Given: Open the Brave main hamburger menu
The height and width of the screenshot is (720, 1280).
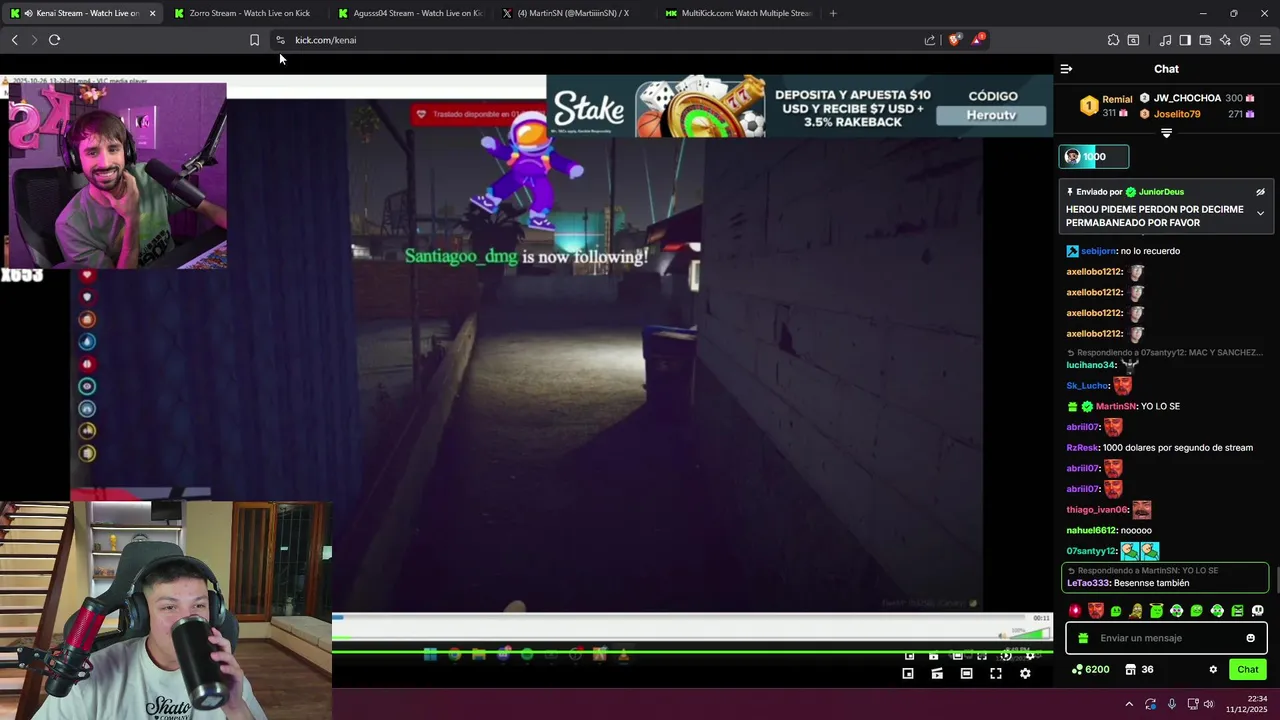Looking at the screenshot, I should click(1265, 40).
